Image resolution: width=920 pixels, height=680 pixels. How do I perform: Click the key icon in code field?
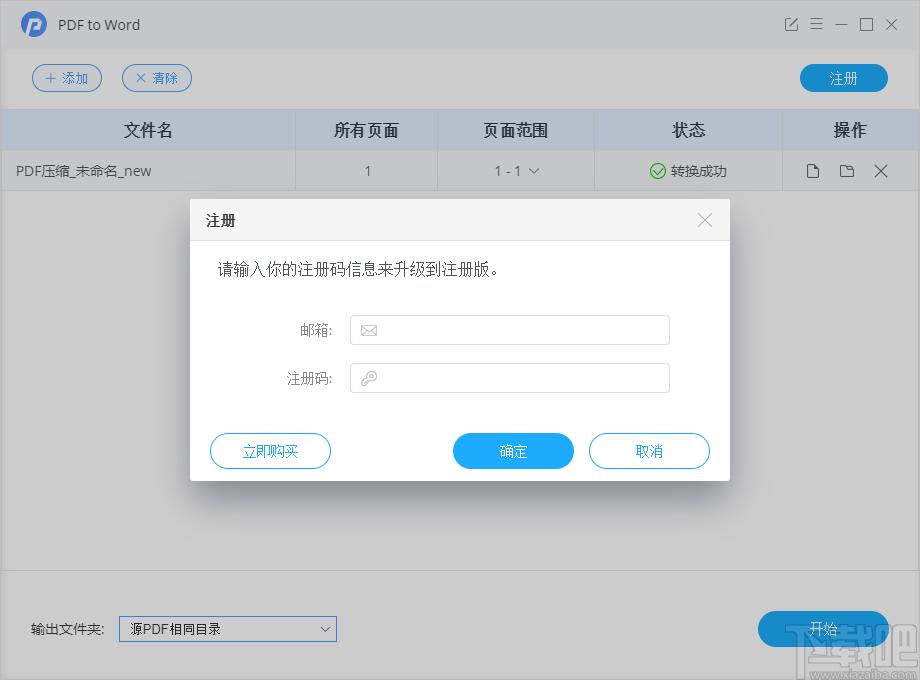click(369, 378)
